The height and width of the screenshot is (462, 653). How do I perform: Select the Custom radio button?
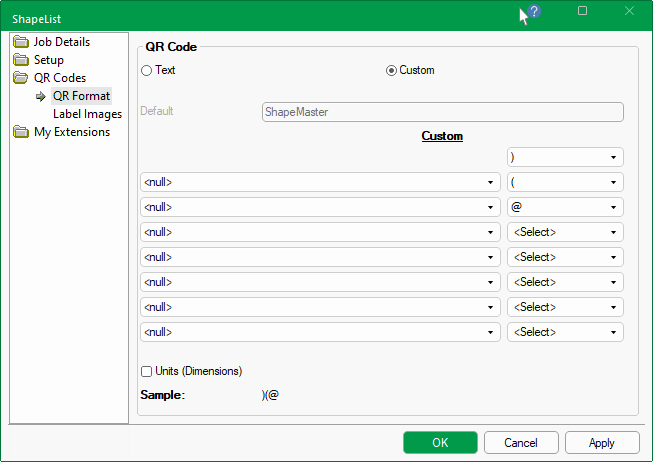point(391,71)
